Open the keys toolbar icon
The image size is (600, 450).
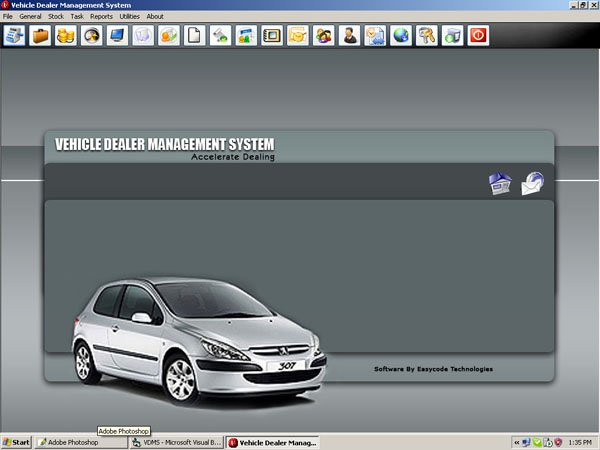(427, 36)
